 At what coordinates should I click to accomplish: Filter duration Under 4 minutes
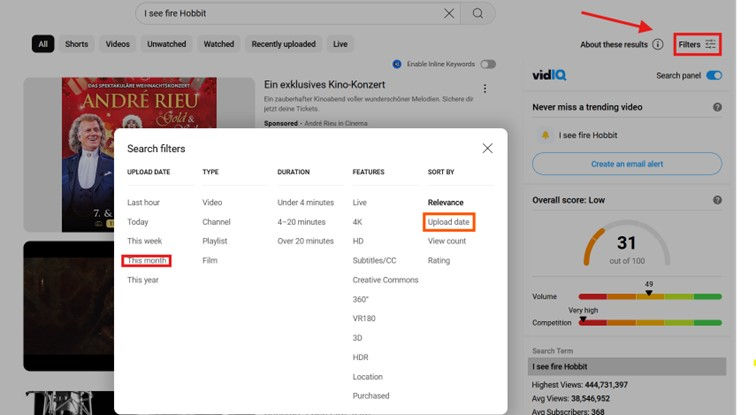coord(306,202)
